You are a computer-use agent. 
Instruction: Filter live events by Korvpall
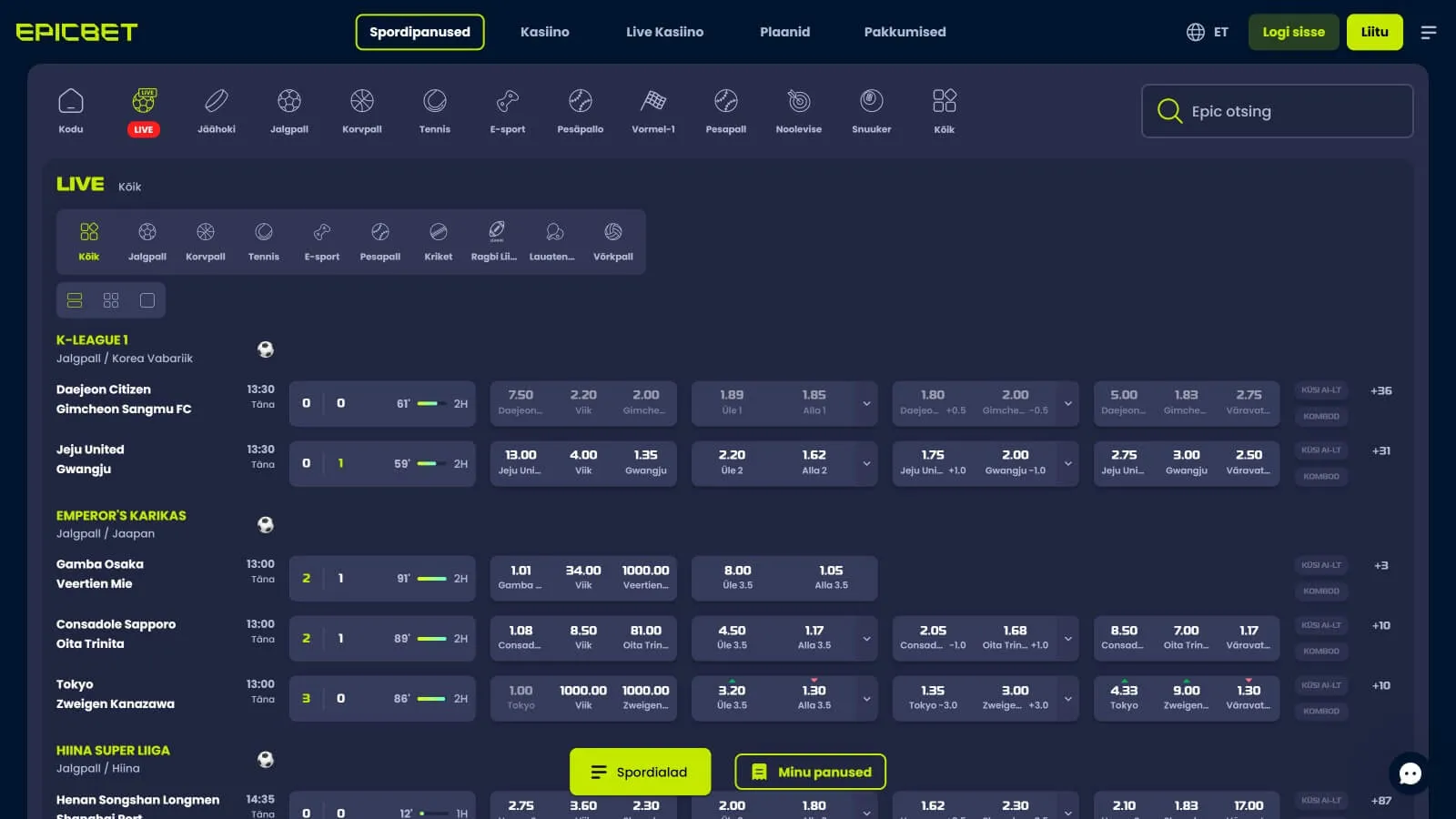(x=206, y=242)
